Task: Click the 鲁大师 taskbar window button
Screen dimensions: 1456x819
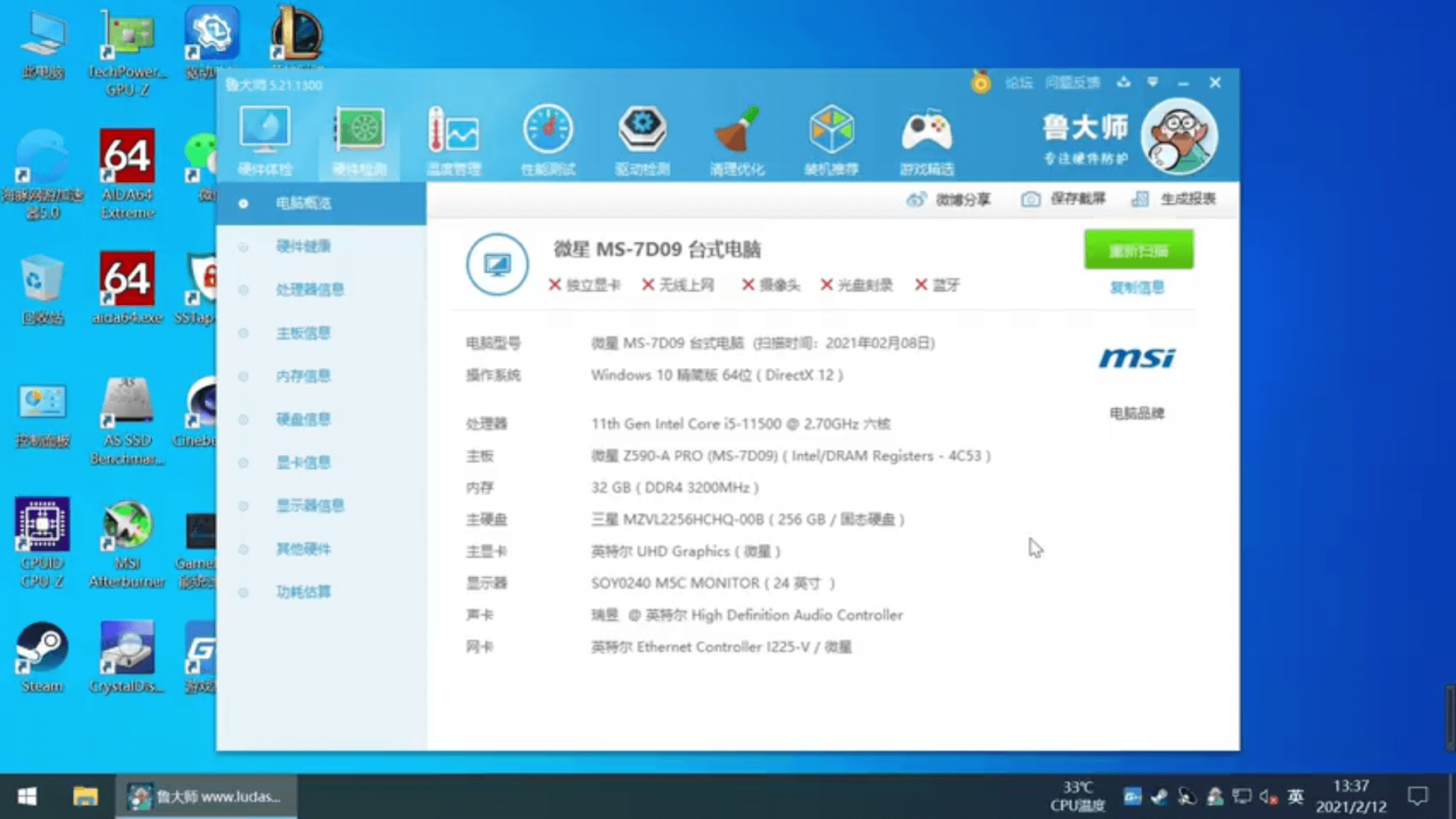Action: 206,797
